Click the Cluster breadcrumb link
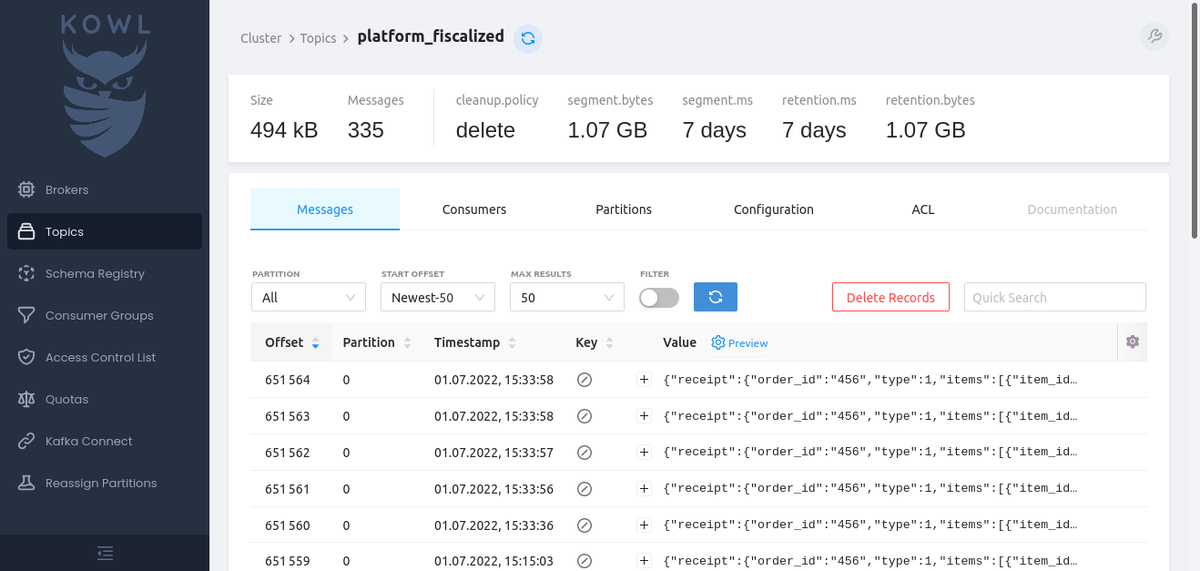This screenshot has width=1200, height=571. [x=261, y=38]
